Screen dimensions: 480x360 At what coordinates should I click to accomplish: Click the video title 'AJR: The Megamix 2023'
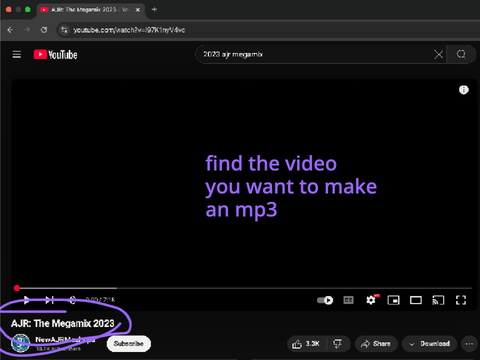(x=63, y=324)
